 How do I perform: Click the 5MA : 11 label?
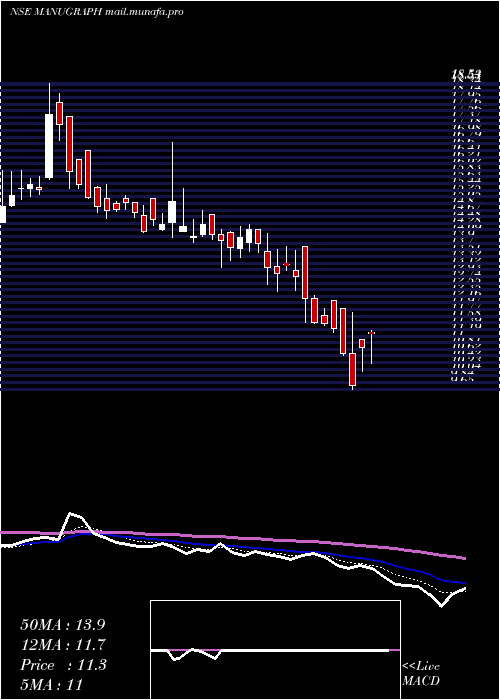tap(52, 685)
